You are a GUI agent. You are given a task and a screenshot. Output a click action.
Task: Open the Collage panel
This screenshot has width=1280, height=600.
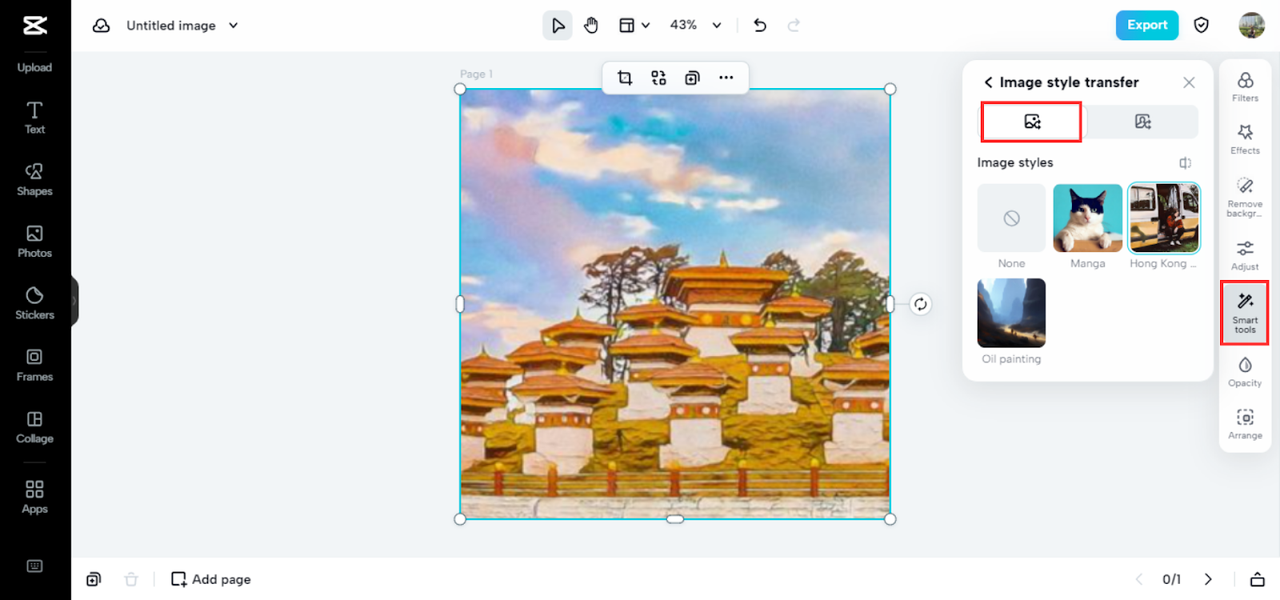click(x=35, y=427)
